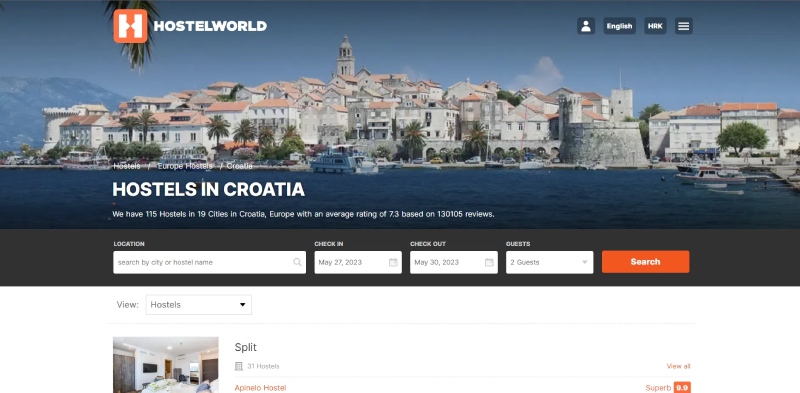Open the hamburger menu icon

coord(684,26)
